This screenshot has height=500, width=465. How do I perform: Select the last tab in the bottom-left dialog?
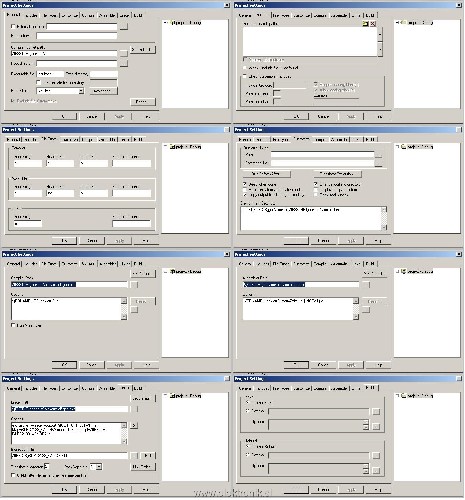pos(138,388)
